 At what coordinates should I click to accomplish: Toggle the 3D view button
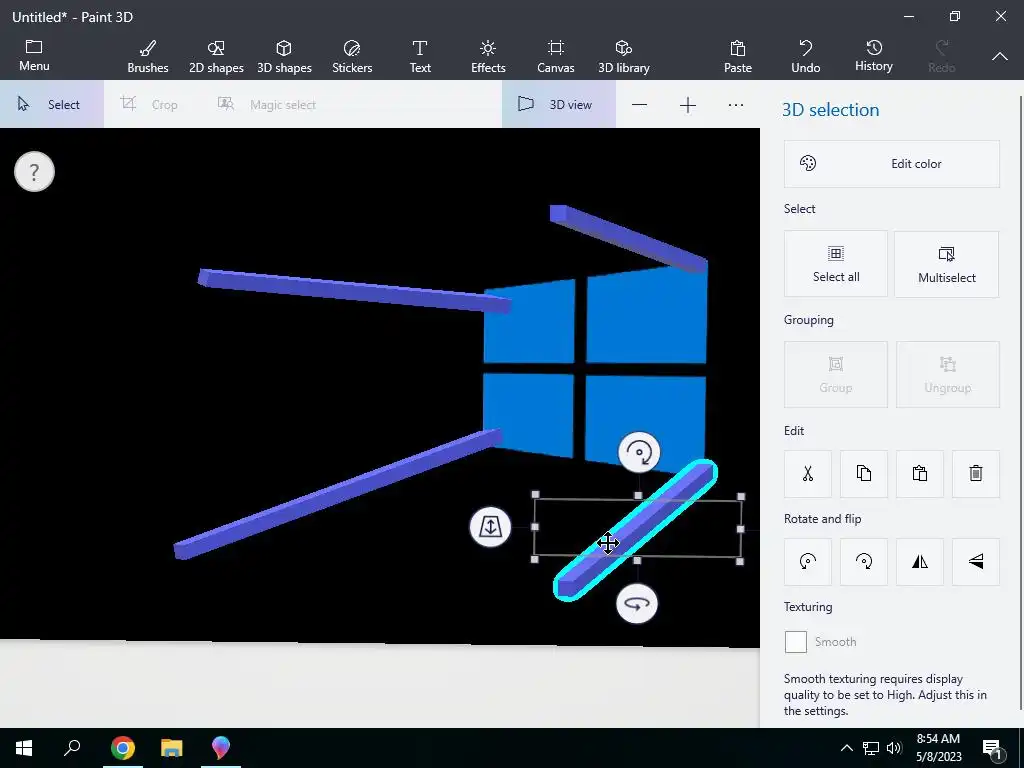point(558,104)
